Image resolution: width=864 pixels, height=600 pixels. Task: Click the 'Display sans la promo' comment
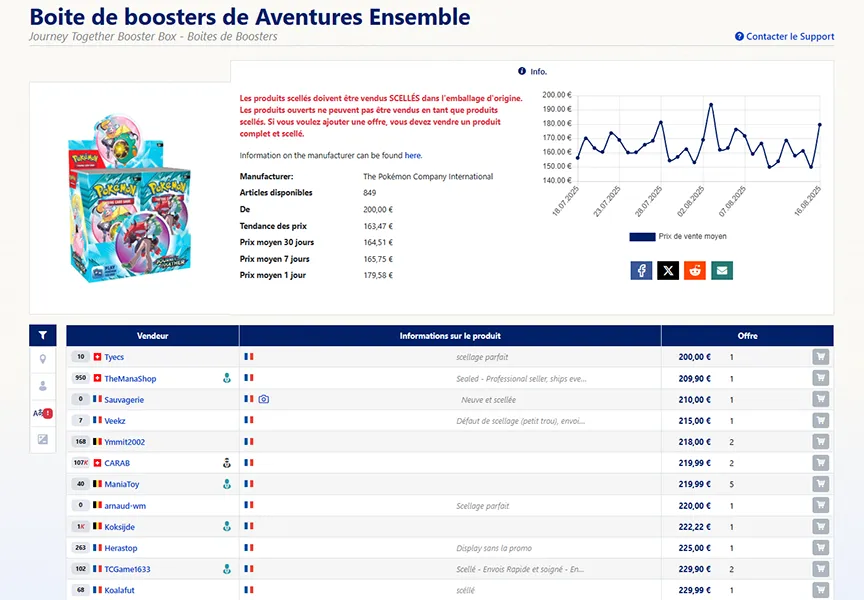[x=494, y=548]
